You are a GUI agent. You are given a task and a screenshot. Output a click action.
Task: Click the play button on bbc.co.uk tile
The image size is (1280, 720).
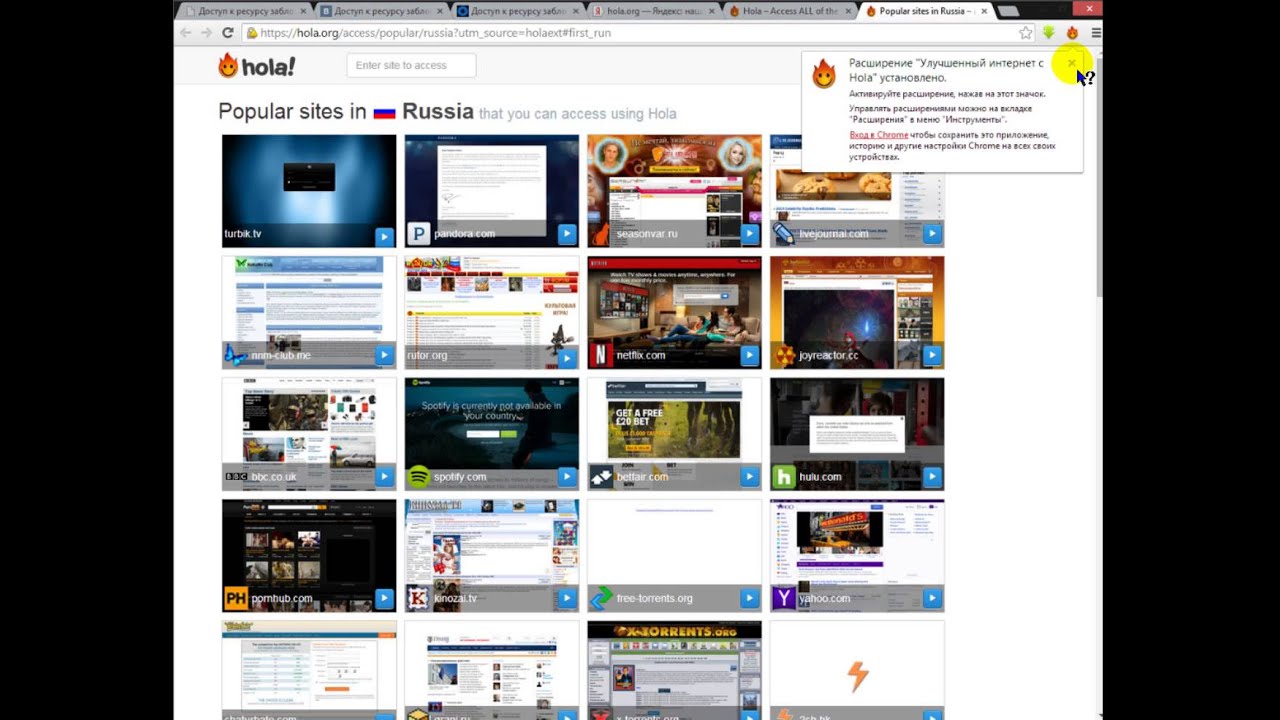(x=384, y=477)
